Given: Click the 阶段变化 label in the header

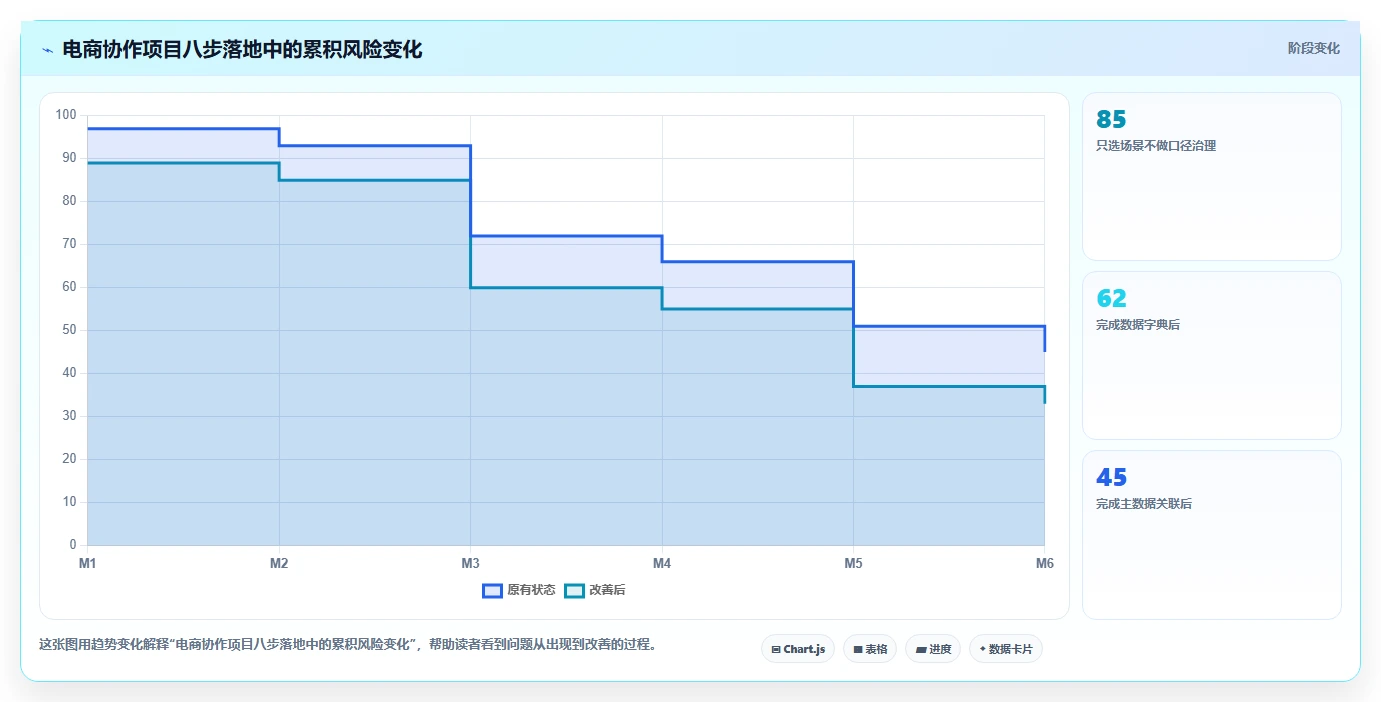Looking at the screenshot, I should [x=1313, y=48].
